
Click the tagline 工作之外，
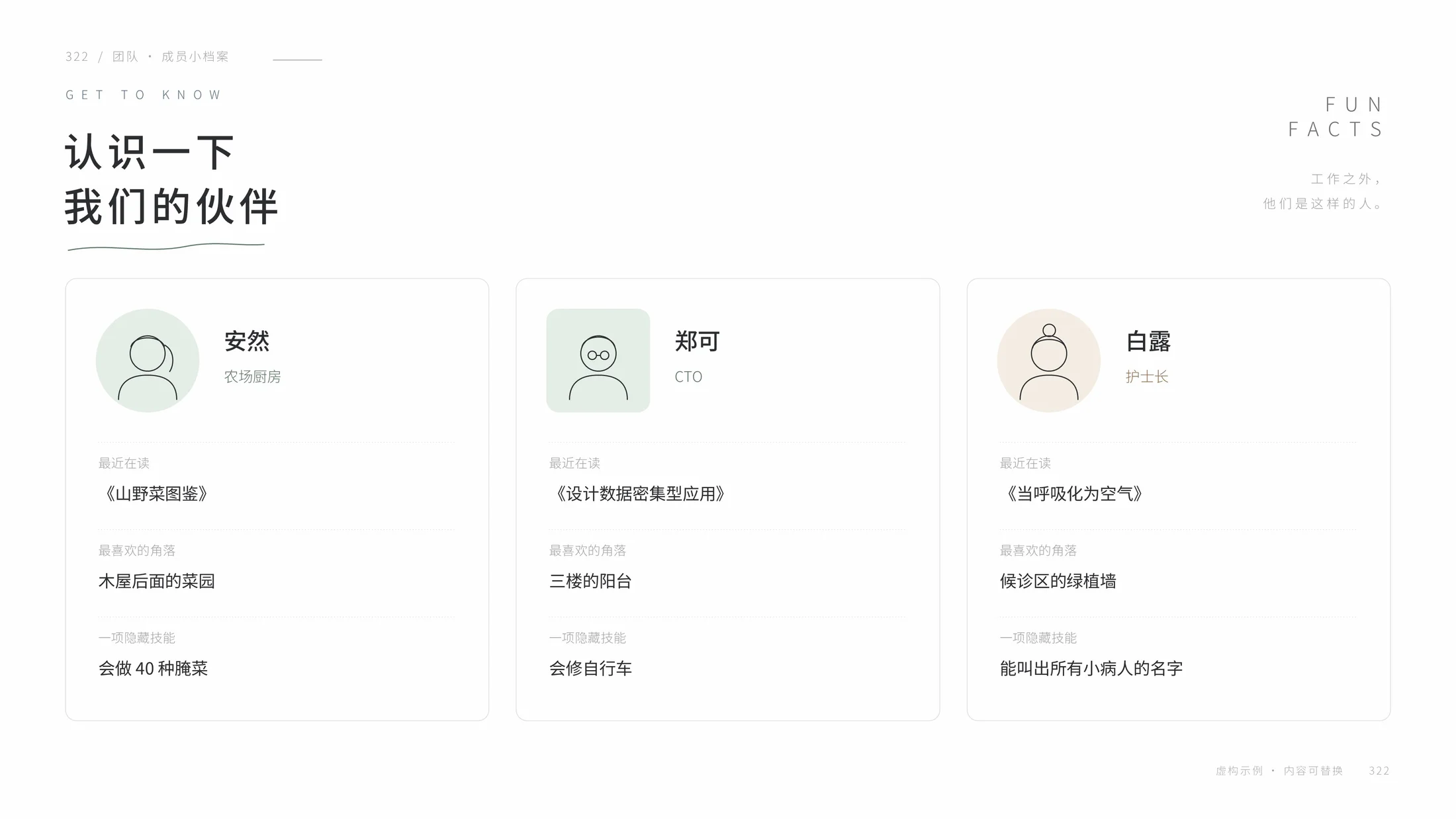click(x=1347, y=179)
